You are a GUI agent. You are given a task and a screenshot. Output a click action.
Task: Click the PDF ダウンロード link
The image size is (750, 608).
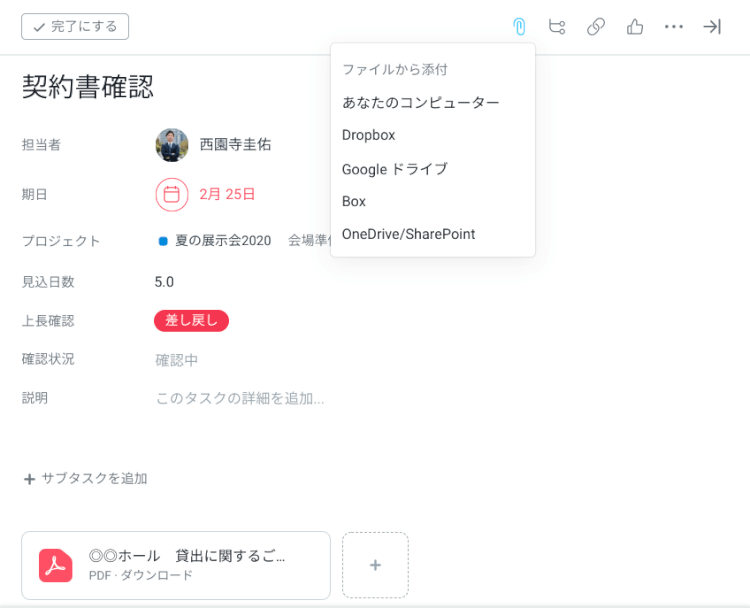pyautogui.click(x=141, y=575)
